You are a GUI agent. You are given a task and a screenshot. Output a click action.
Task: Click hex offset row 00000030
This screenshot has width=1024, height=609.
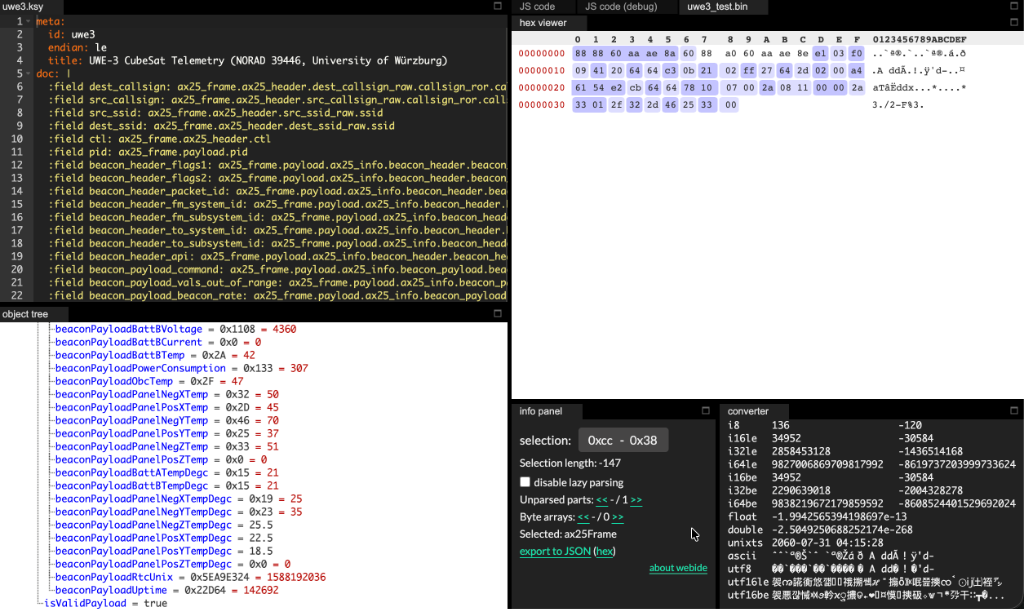click(x=541, y=104)
